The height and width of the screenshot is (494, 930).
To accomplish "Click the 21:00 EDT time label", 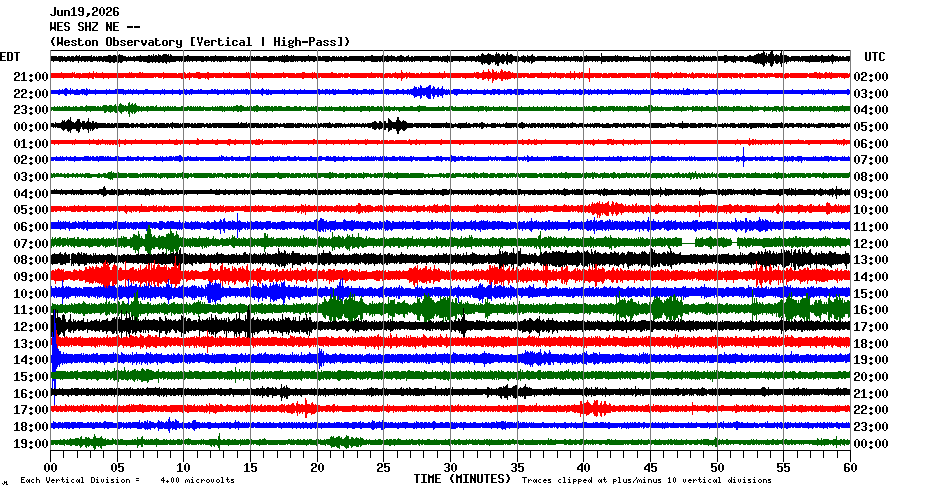I will [31, 77].
